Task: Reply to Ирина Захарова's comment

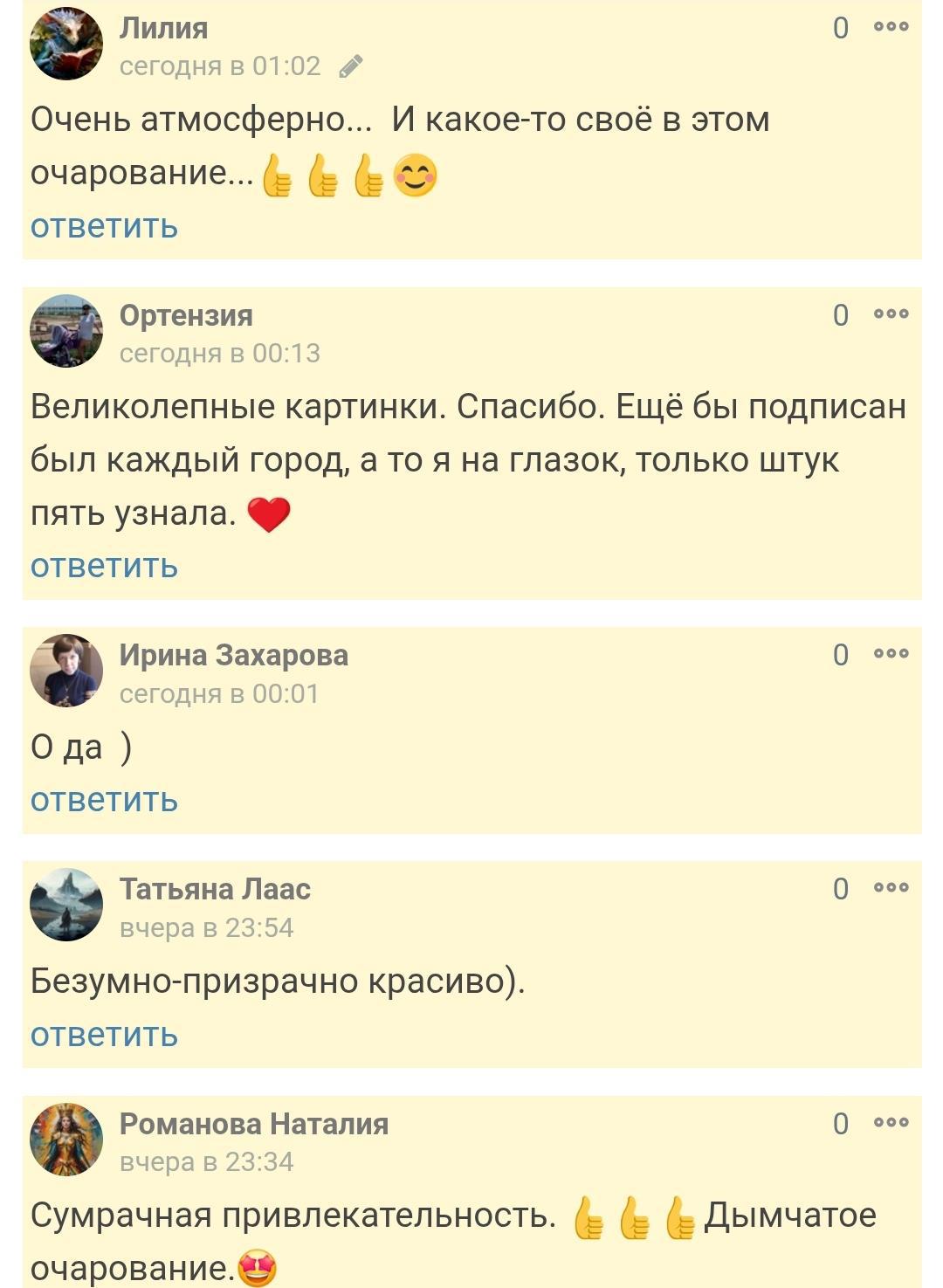Action: [x=104, y=800]
